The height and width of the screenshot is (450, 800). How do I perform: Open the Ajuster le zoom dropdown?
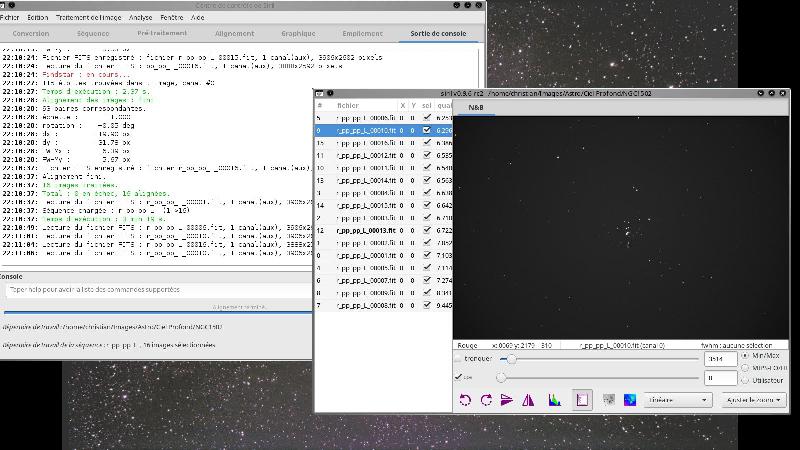click(753, 400)
